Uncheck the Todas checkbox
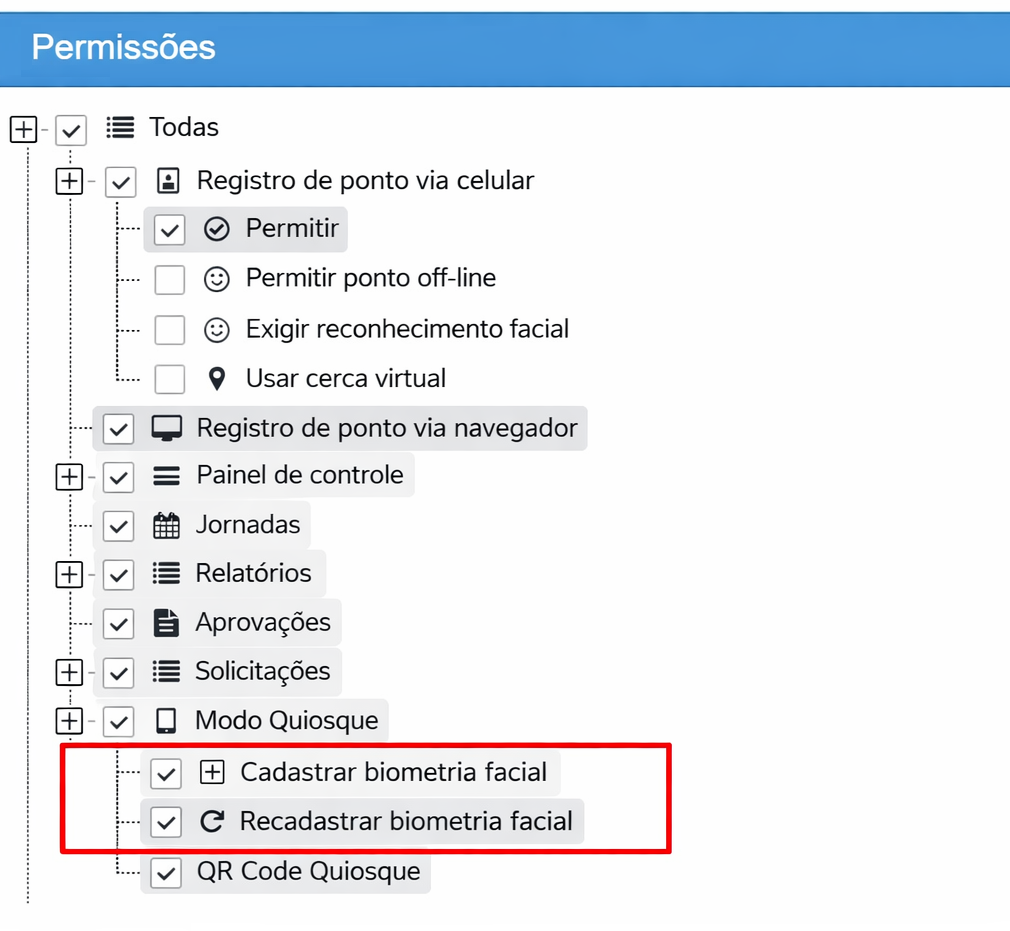Viewport: 1010px width, 931px height. click(71, 129)
